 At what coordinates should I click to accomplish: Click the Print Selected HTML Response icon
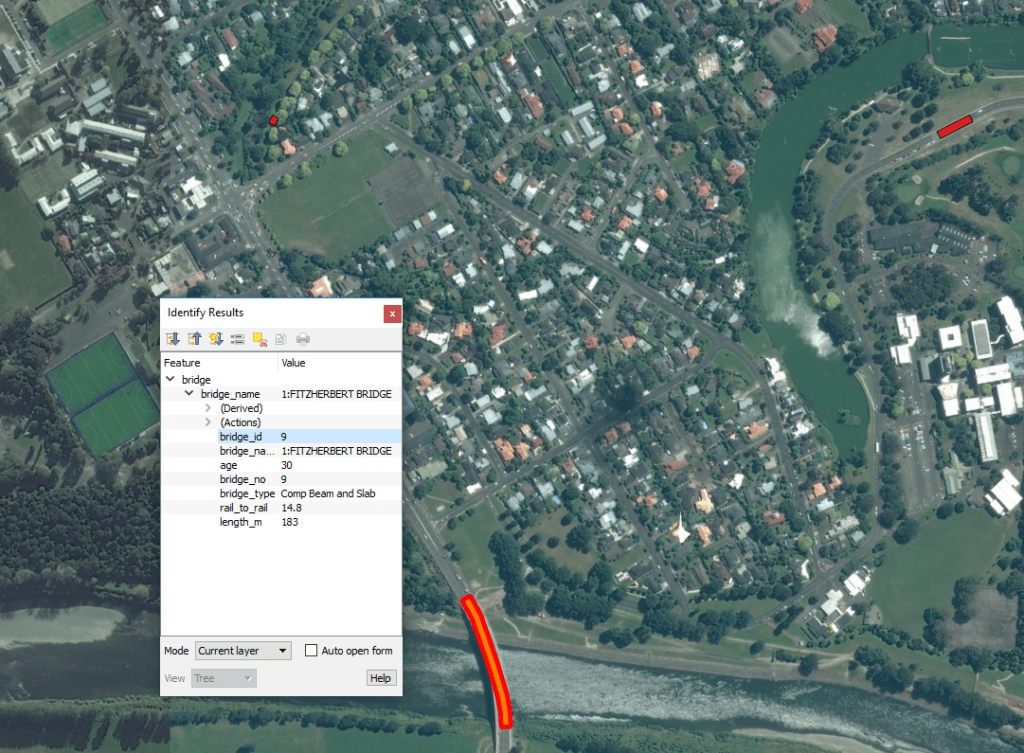(303, 339)
